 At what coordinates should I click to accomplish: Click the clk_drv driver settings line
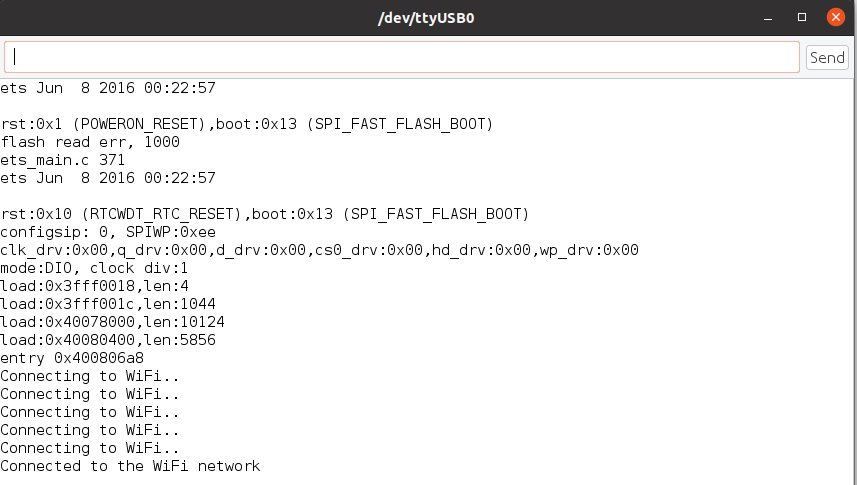(319, 250)
